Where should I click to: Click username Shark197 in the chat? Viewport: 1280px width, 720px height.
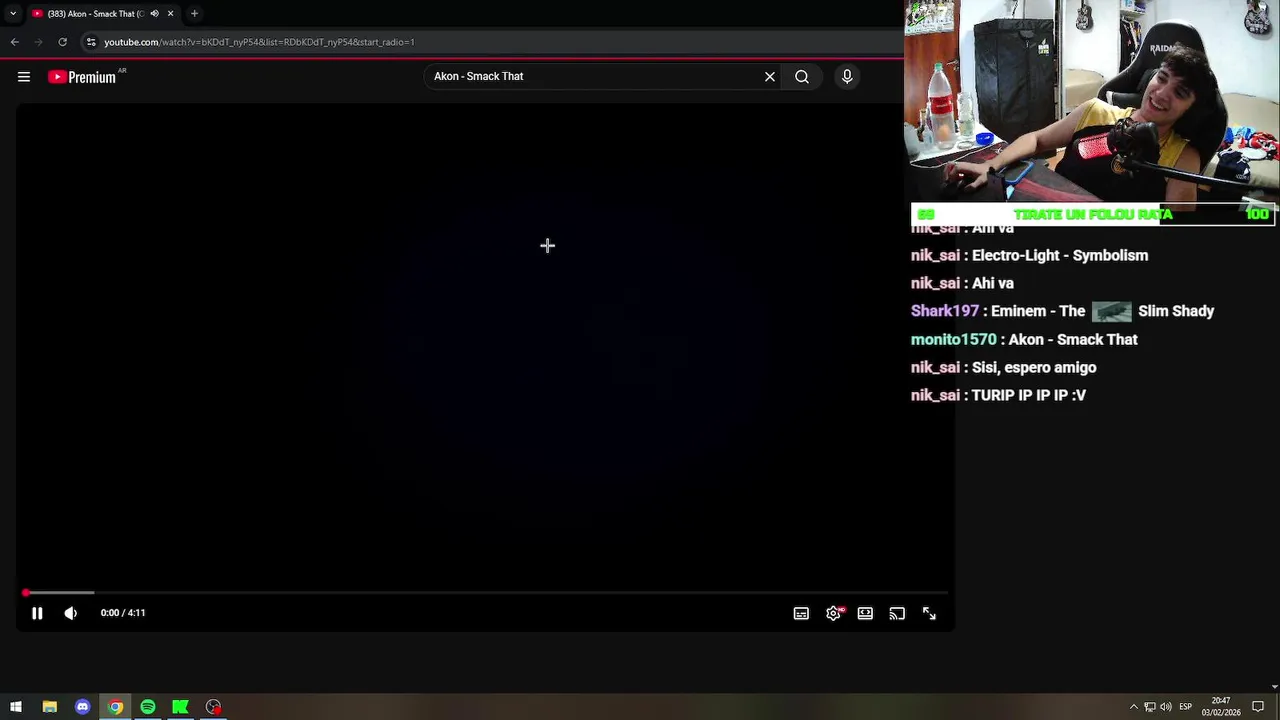pos(945,312)
